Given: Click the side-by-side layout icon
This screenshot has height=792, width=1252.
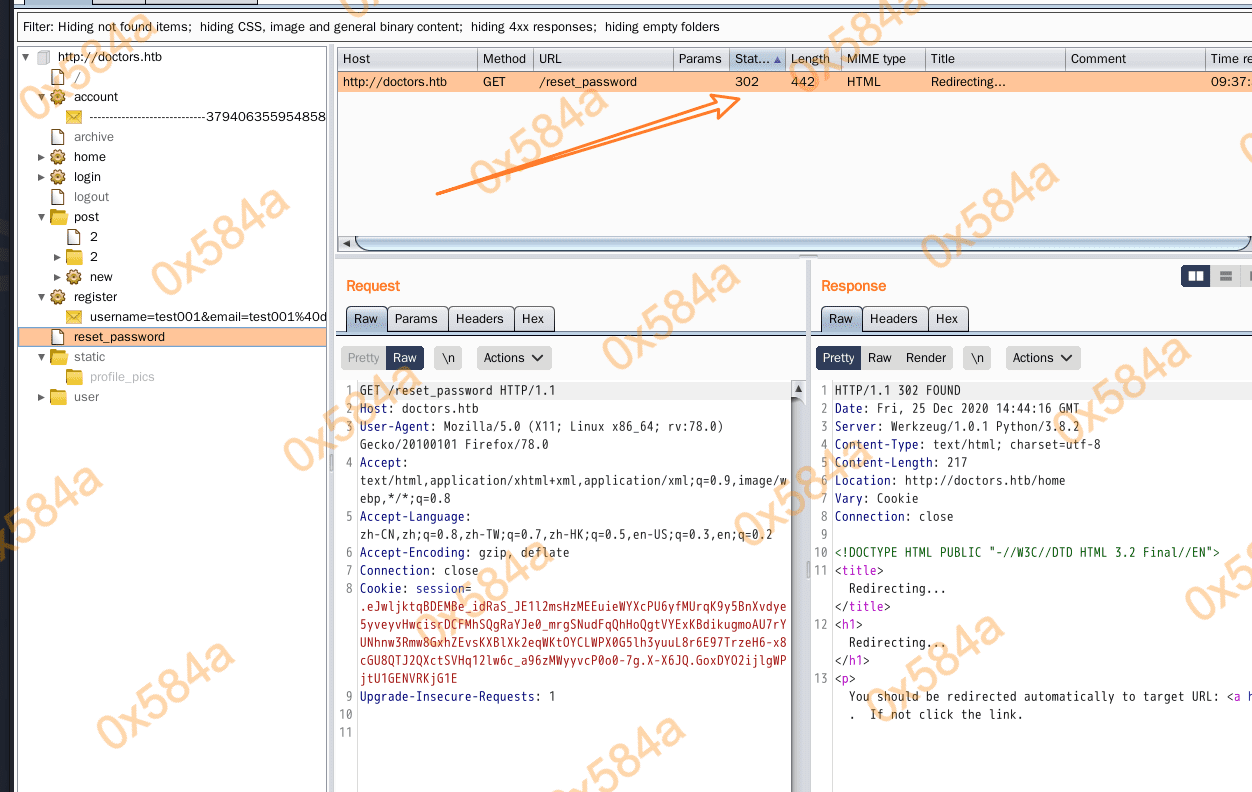Looking at the screenshot, I should (x=1195, y=276).
